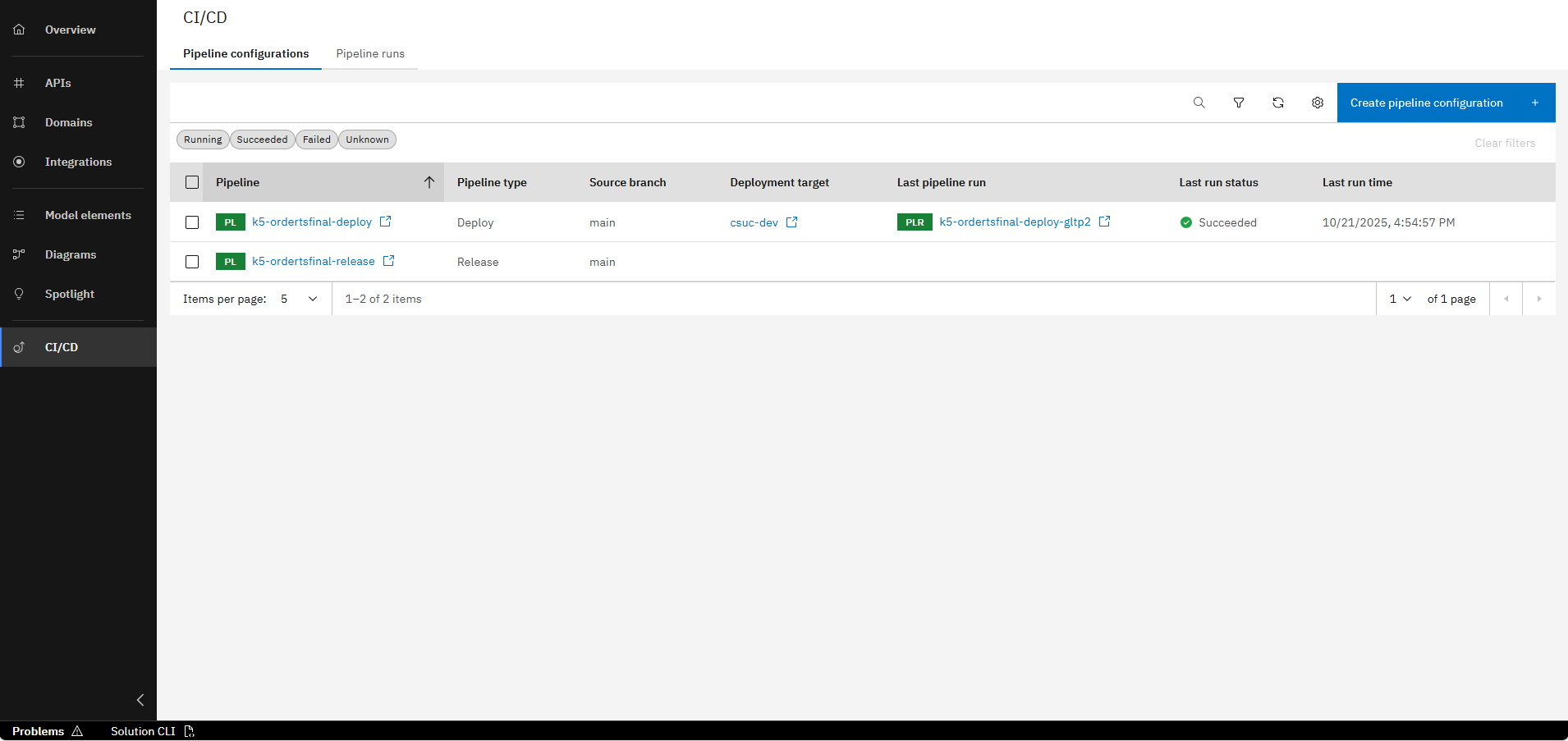The width and height of the screenshot is (1568, 741).
Task: Open the items per page dropdown
Action: 298,299
